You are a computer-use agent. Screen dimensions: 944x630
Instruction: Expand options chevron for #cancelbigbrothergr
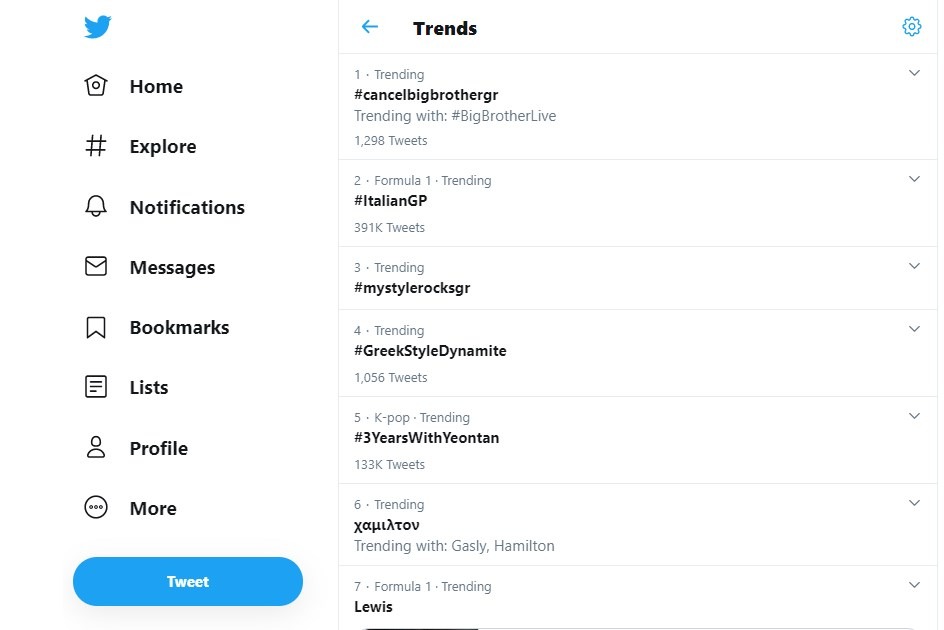pos(914,73)
